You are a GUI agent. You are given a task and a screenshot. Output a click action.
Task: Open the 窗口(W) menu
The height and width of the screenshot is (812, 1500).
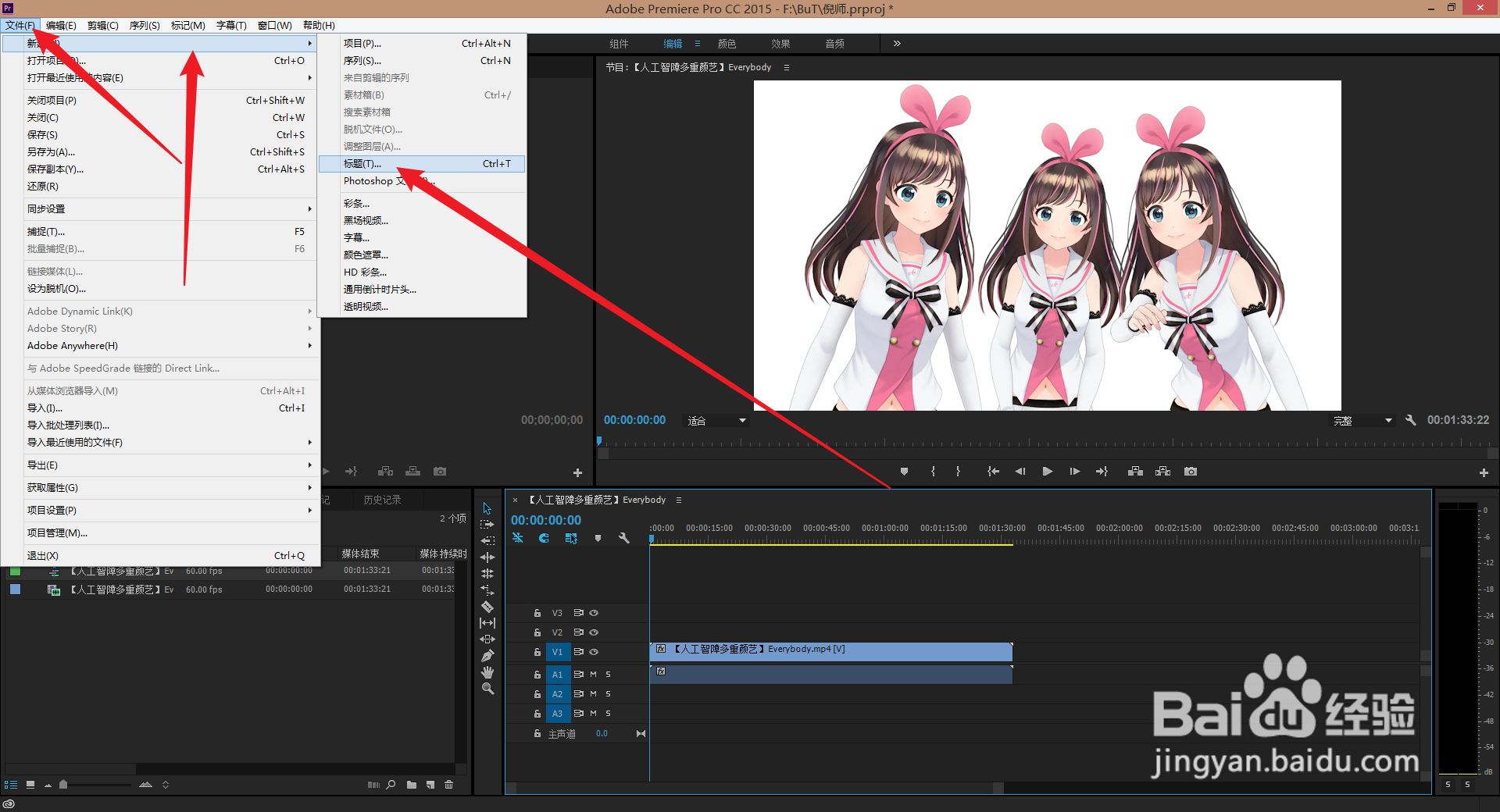[x=275, y=26]
